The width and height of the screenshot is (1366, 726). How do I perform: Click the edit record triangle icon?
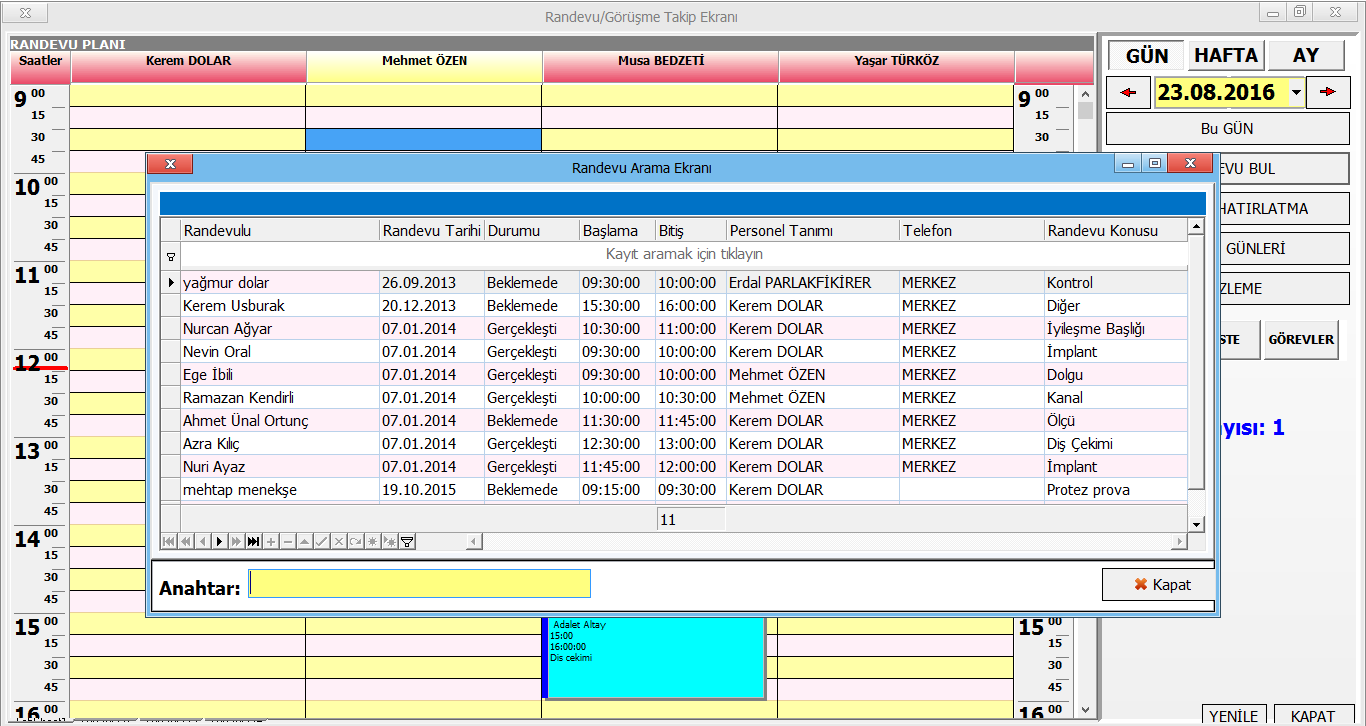[305, 541]
